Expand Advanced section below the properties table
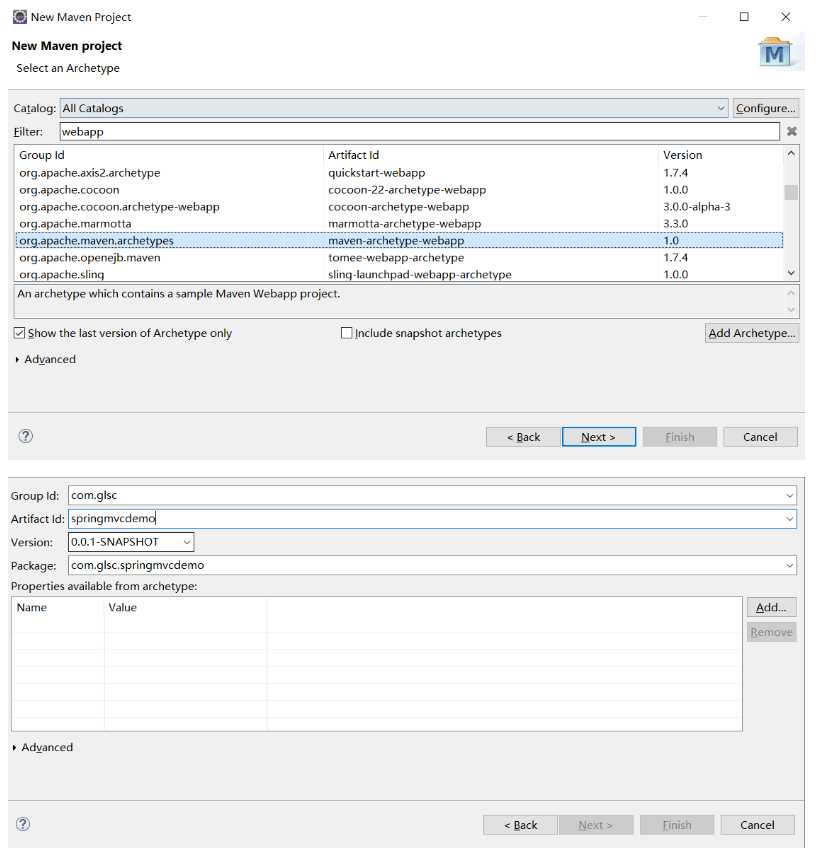The height and width of the screenshot is (852, 823). coord(43,748)
